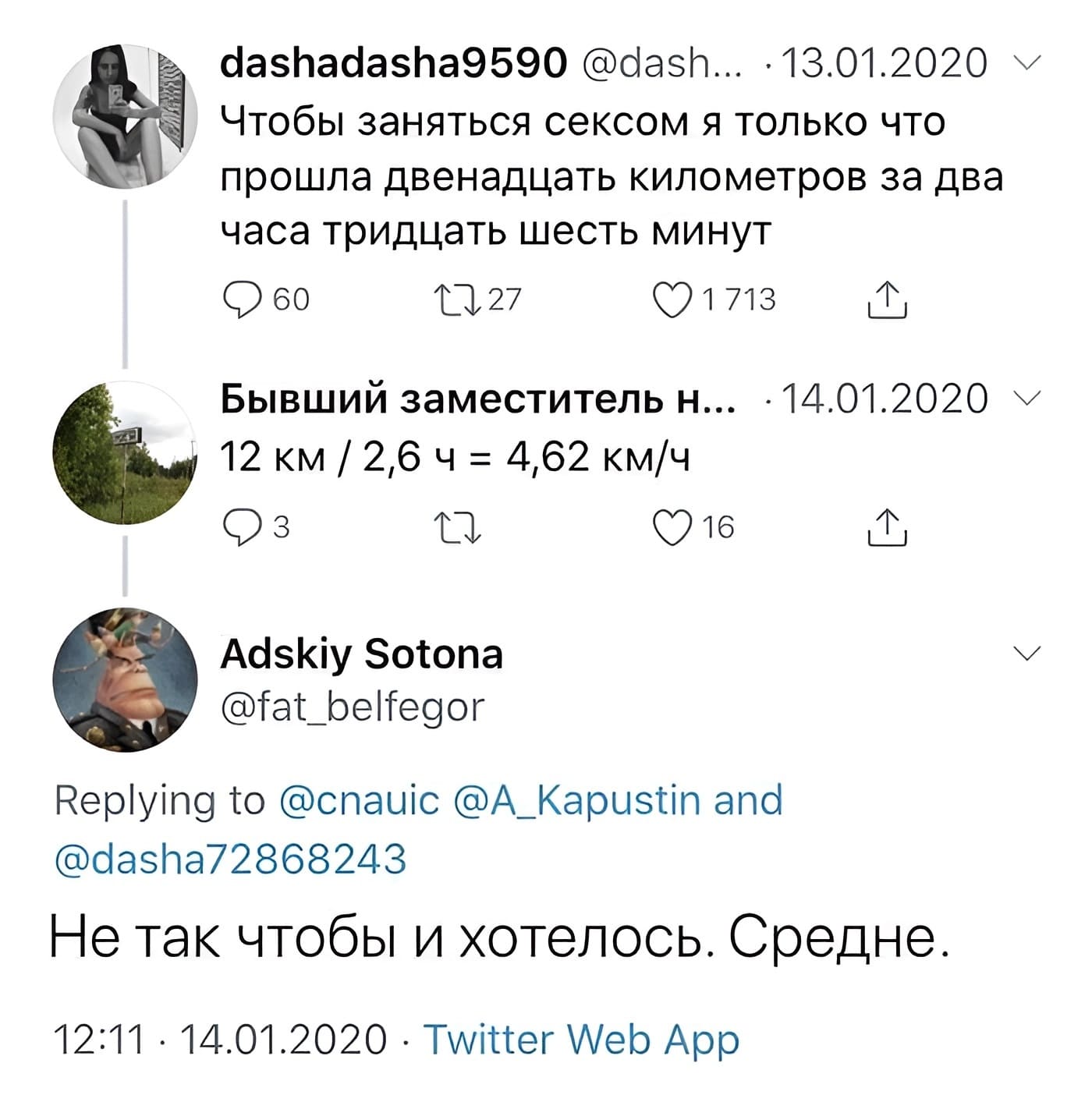Image resolution: width=1092 pixels, height=1095 pixels.
Task: View Бывший заместитель profile avatar
Action: pyautogui.click(x=125, y=452)
